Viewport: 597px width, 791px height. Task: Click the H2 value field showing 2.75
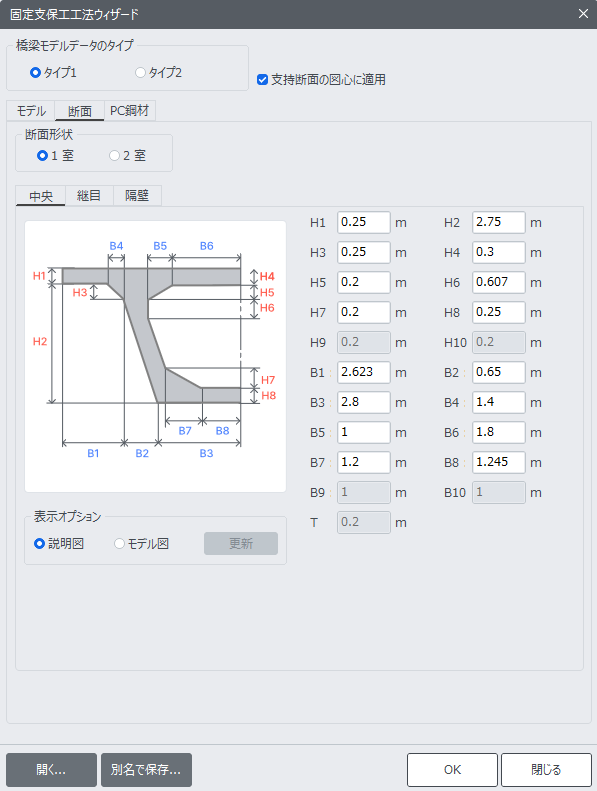(x=499, y=222)
